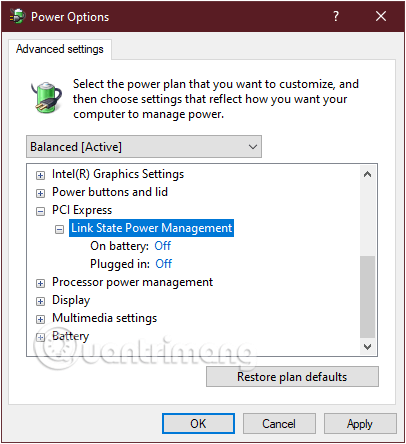406x444 pixels.
Task: Click the green battery plug icon
Action: pyautogui.click(x=47, y=98)
